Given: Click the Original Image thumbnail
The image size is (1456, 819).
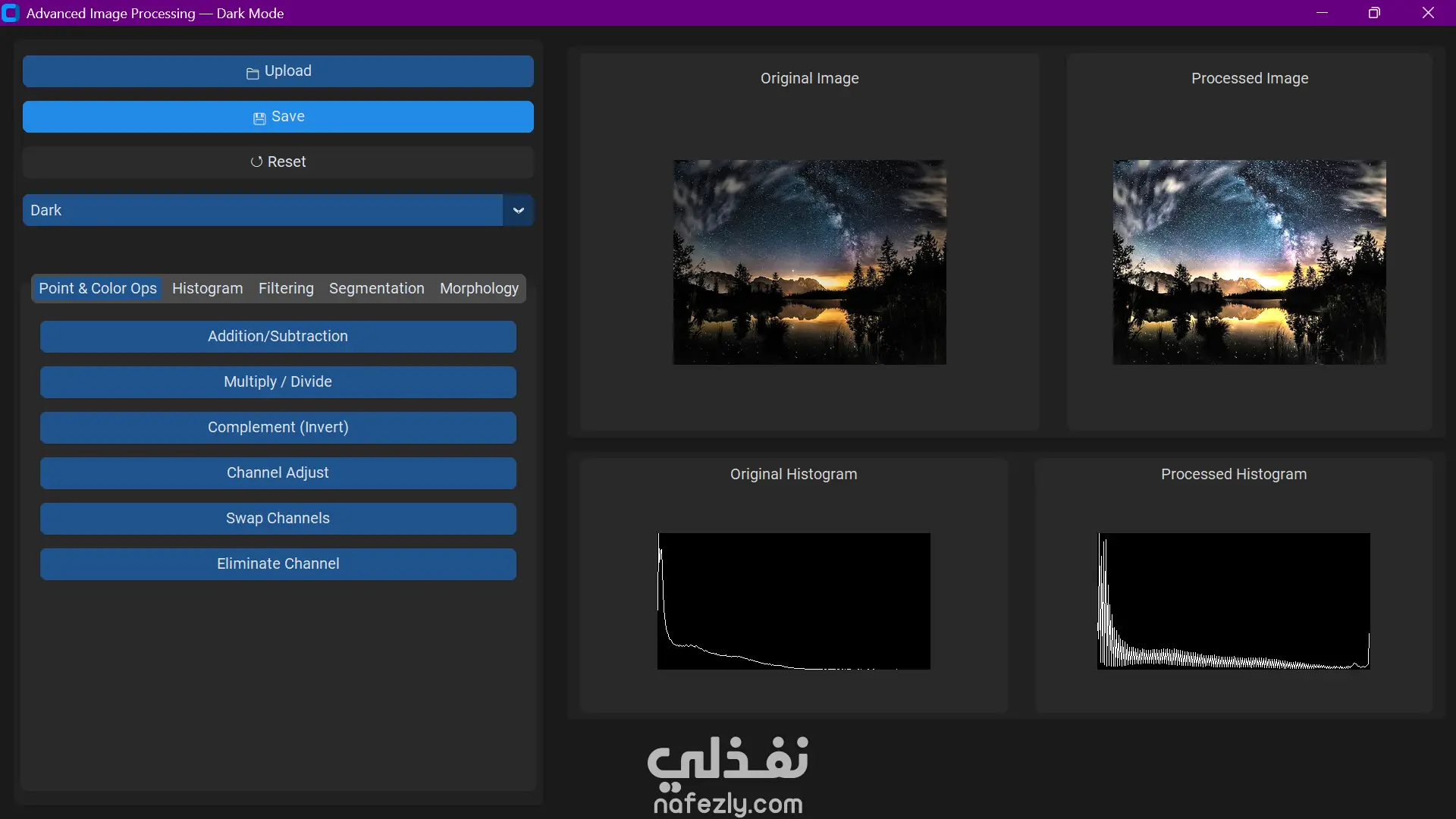Looking at the screenshot, I should pos(809,262).
